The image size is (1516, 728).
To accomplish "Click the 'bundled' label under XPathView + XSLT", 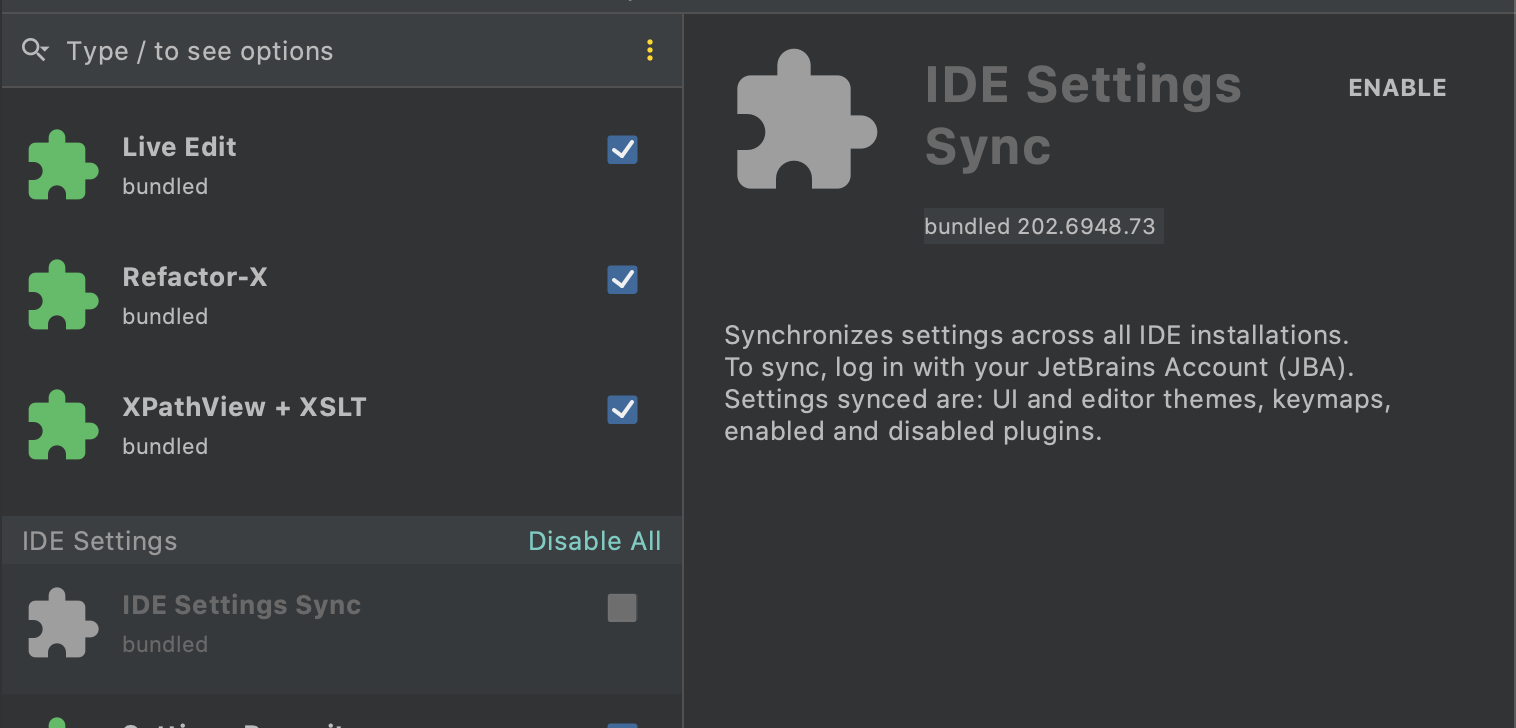I will coord(165,447).
